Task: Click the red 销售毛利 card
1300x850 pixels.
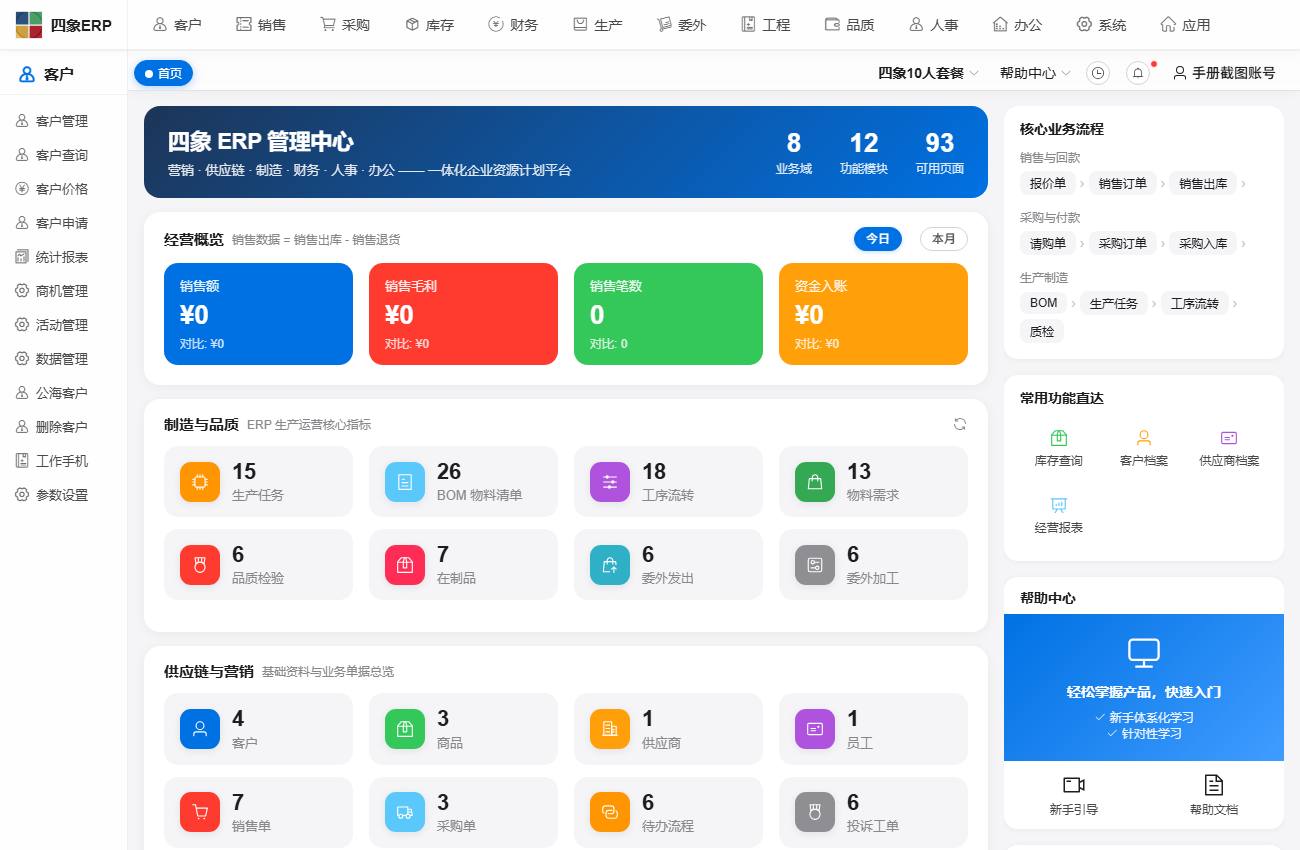Action: (x=463, y=314)
